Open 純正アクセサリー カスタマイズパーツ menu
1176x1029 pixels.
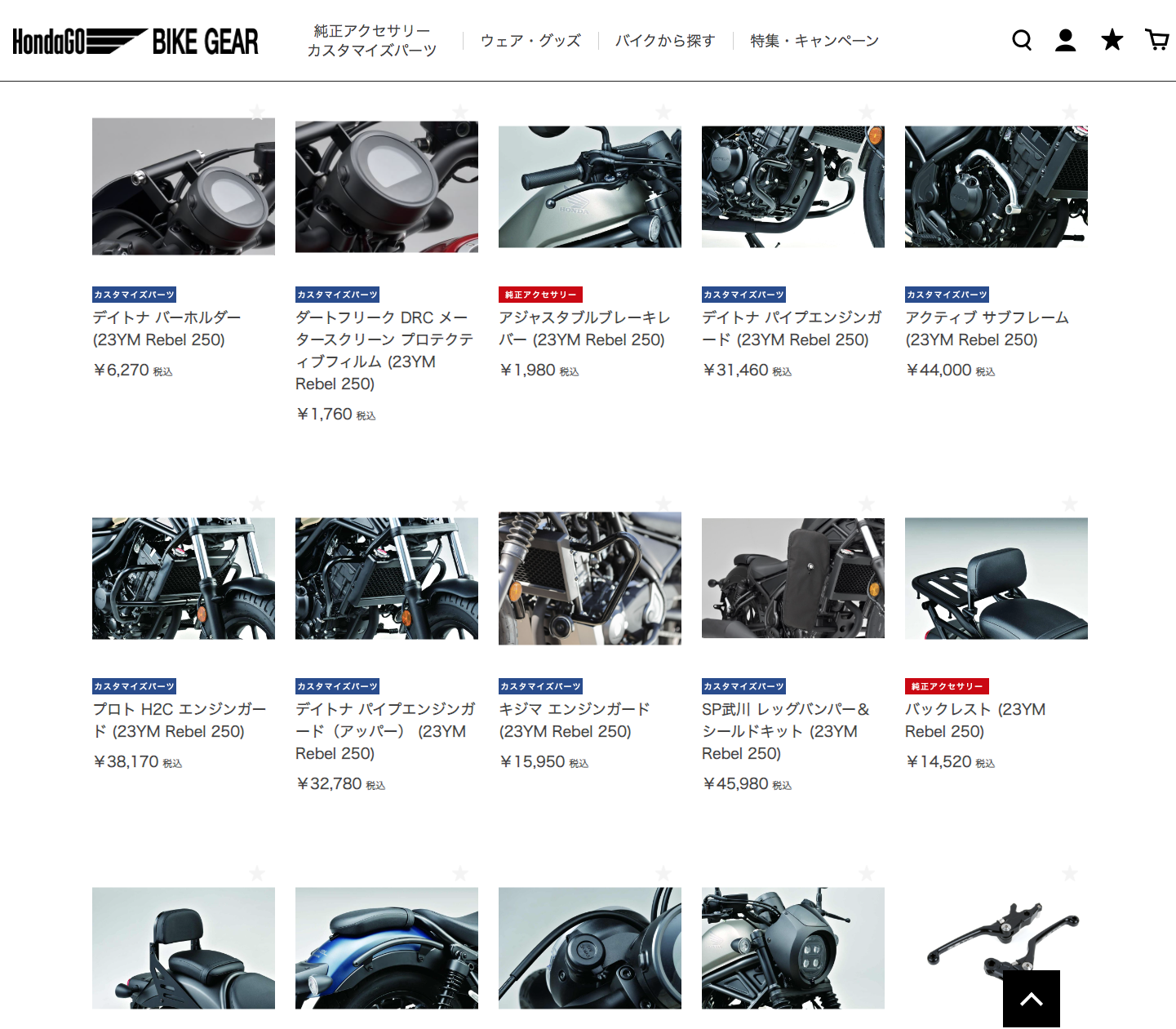[x=372, y=41]
